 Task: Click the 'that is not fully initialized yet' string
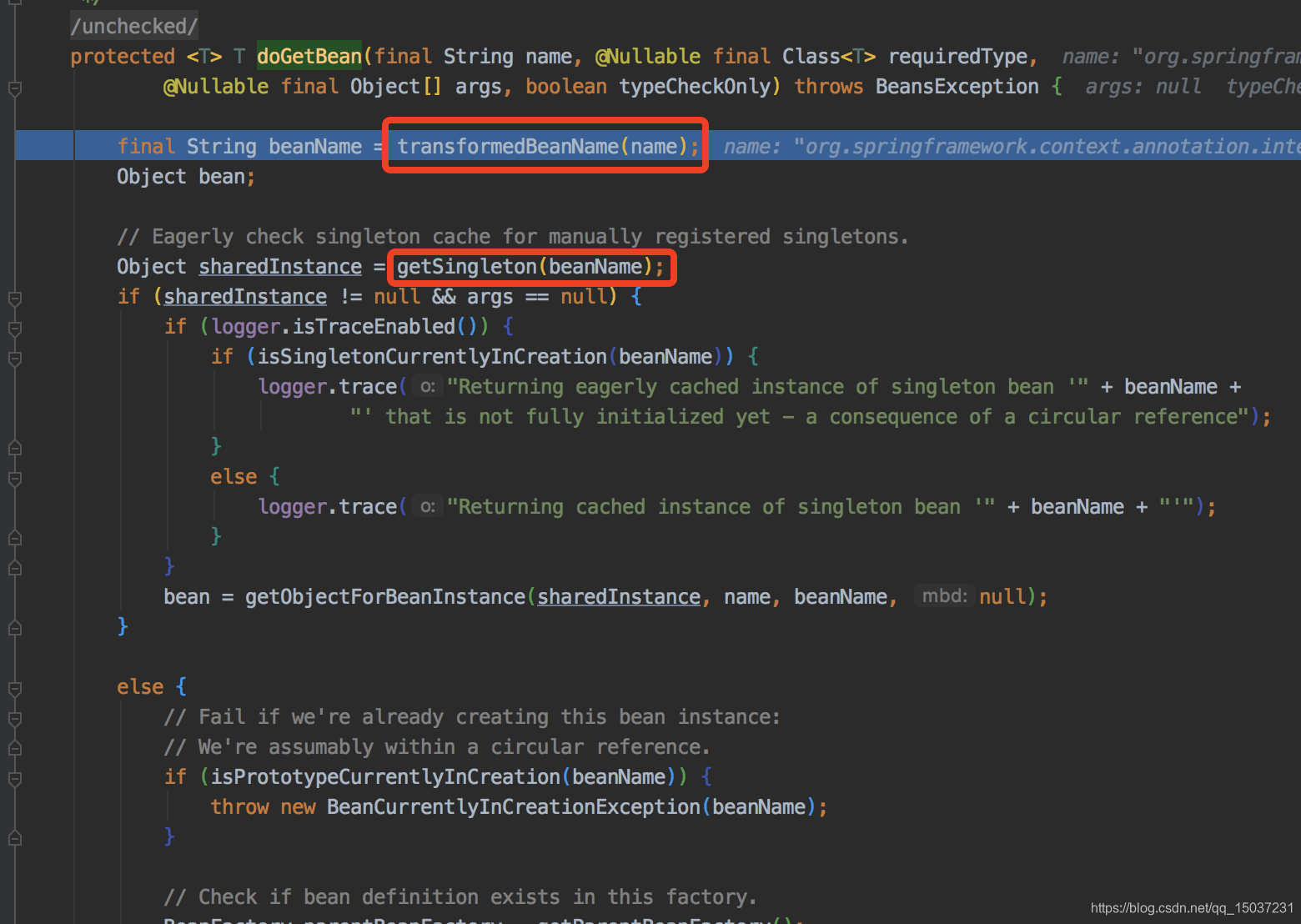click(799, 417)
